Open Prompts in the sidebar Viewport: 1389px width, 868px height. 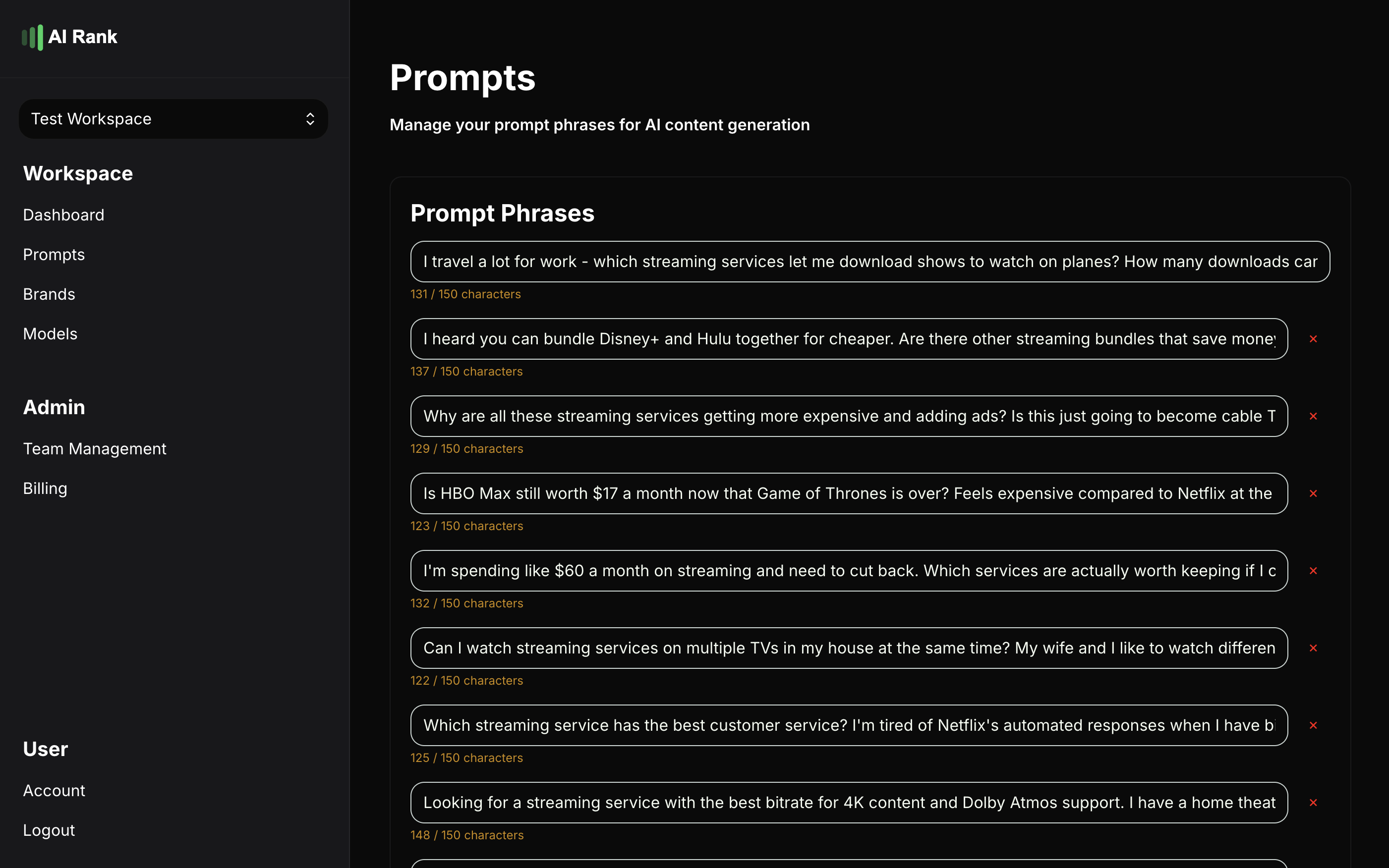coord(54,254)
